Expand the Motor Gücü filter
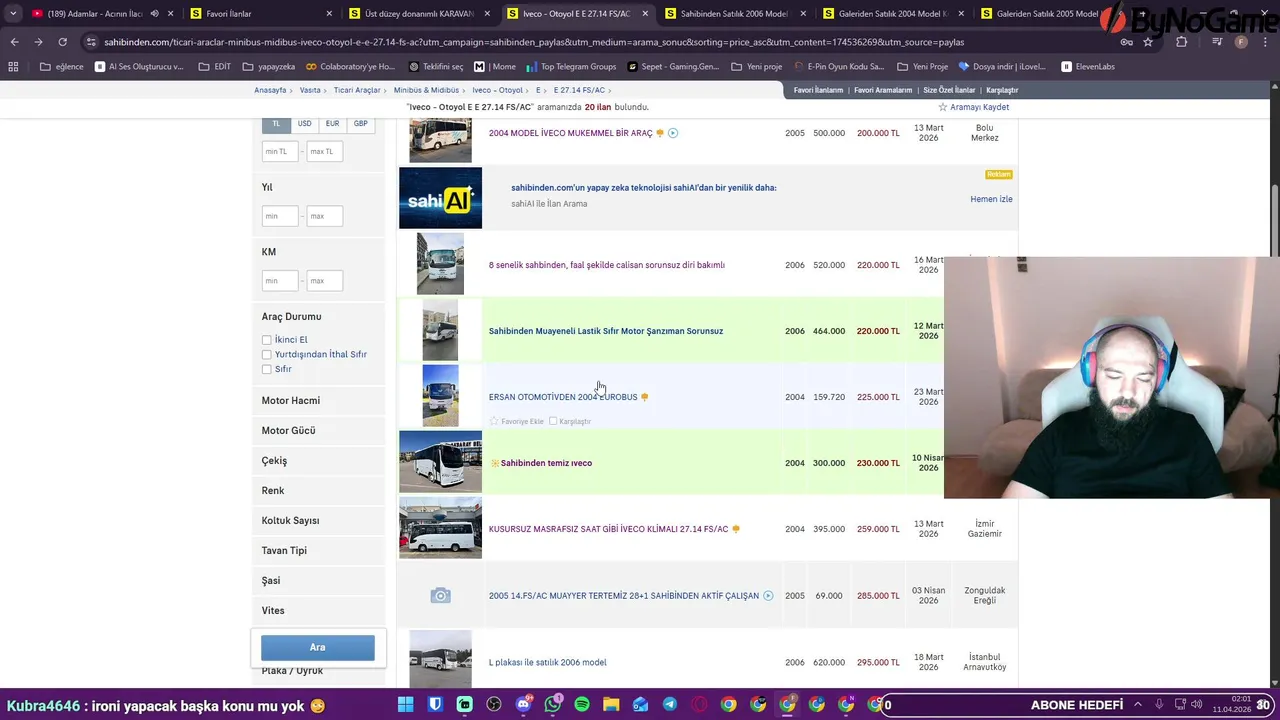The width and height of the screenshot is (1280, 720). coord(318,431)
